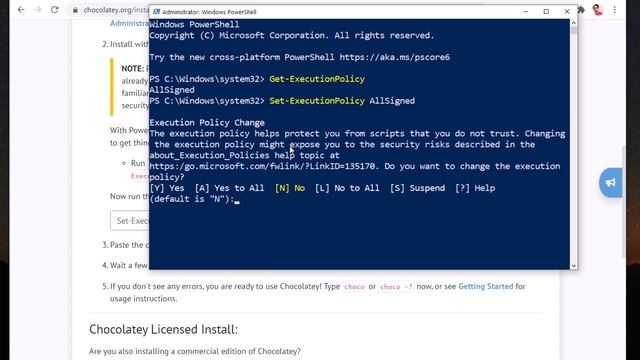Click the 'choco -?' code snippet
Image resolution: width=640 pixels, height=360 pixels.
point(396,287)
